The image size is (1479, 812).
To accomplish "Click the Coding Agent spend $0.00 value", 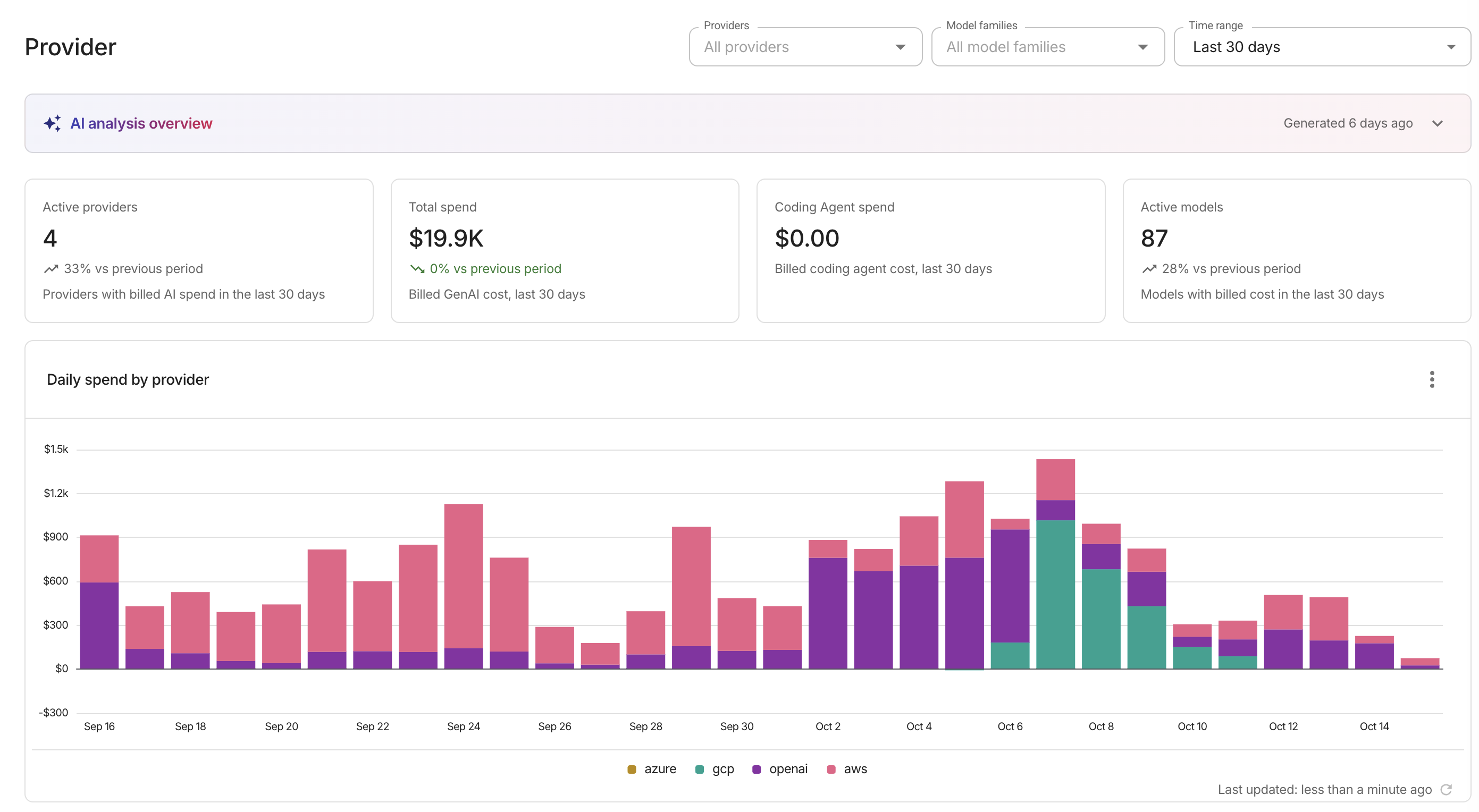I will point(806,238).
